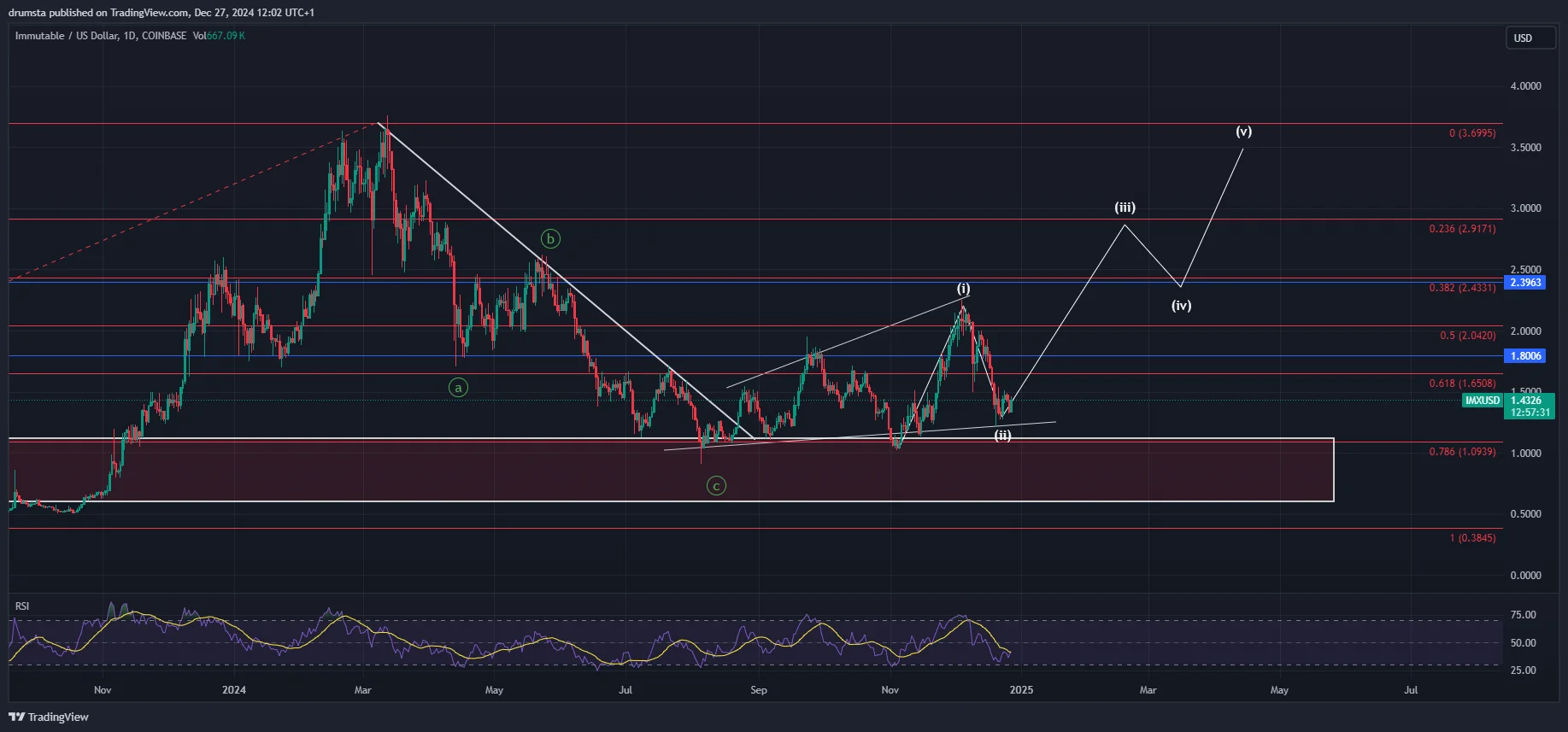This screenshot has width=1568, height=732.
Task: Select the circled a wave marker
Action: [458, 388]
